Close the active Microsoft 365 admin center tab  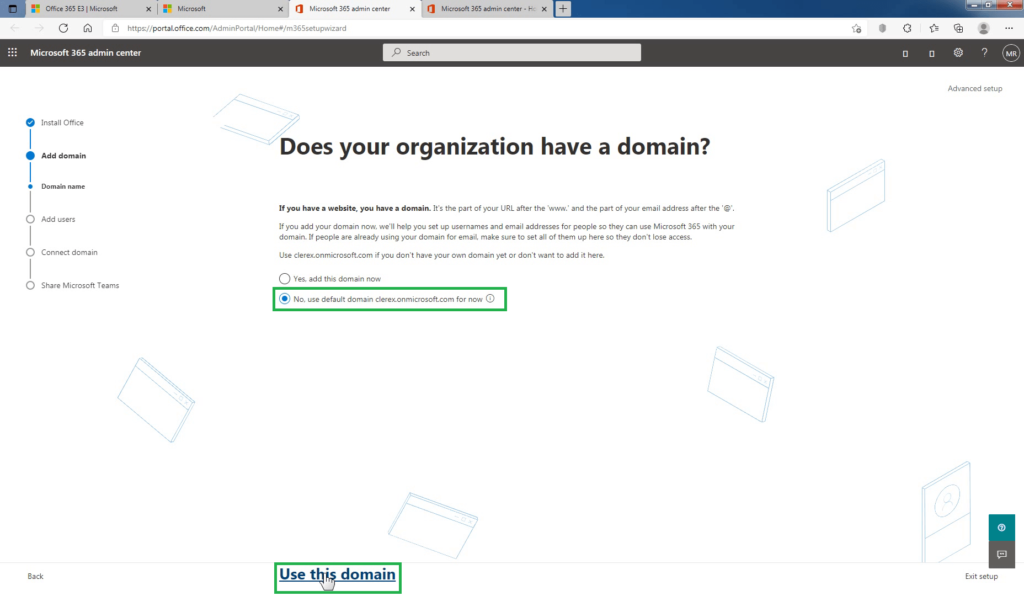point(412,9)
